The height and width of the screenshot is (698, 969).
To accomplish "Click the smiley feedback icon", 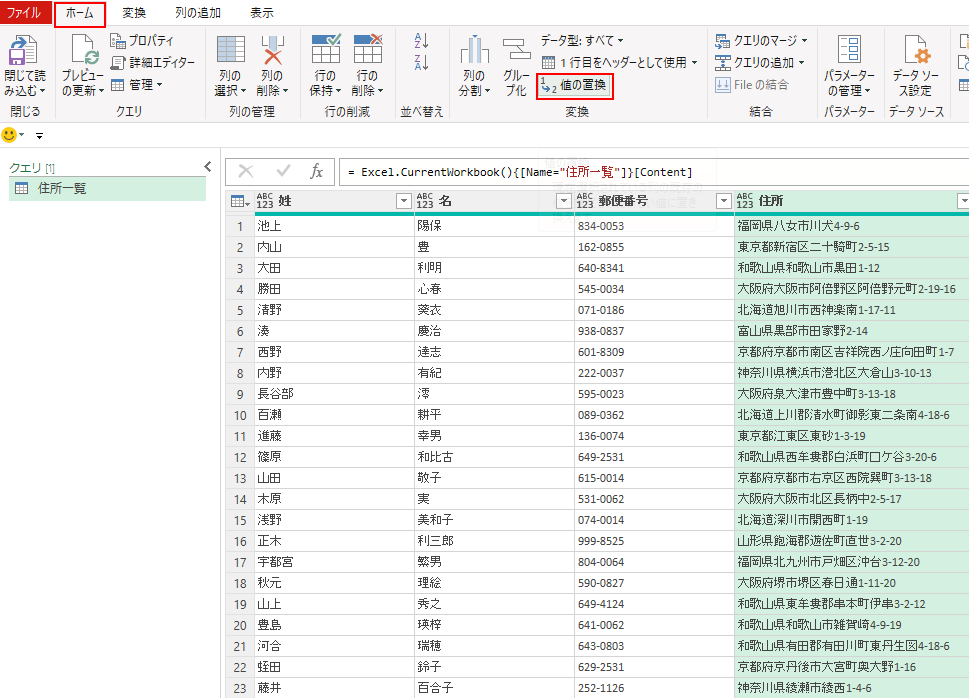I will (9, 135).
